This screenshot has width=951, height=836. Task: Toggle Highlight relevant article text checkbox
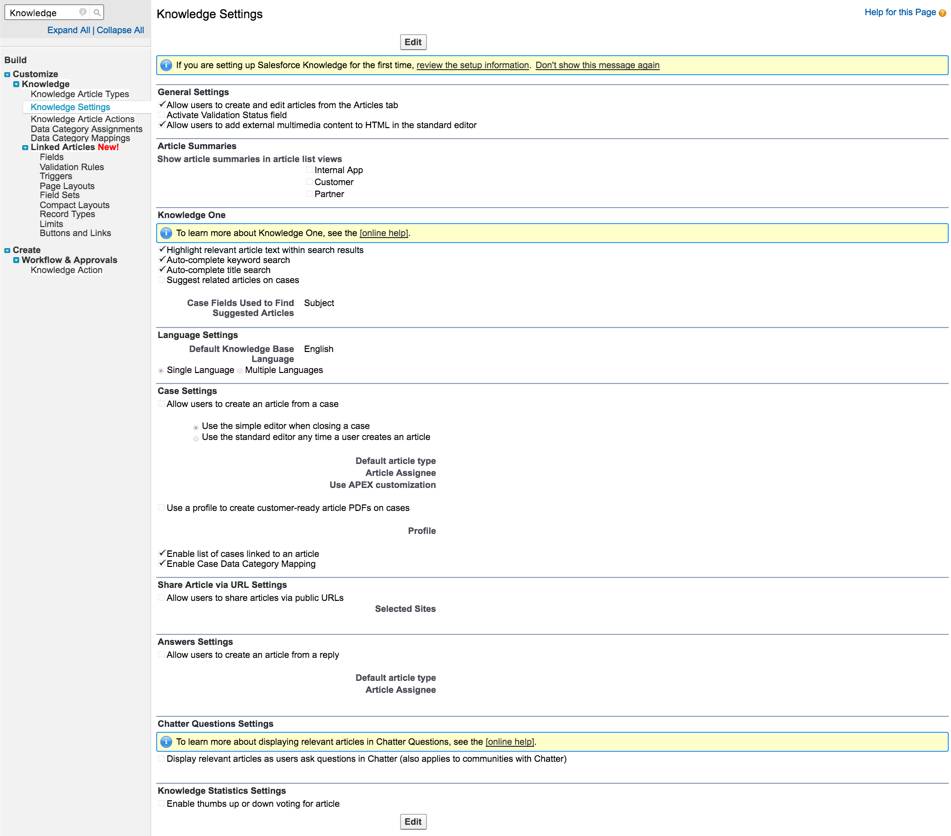162,250
